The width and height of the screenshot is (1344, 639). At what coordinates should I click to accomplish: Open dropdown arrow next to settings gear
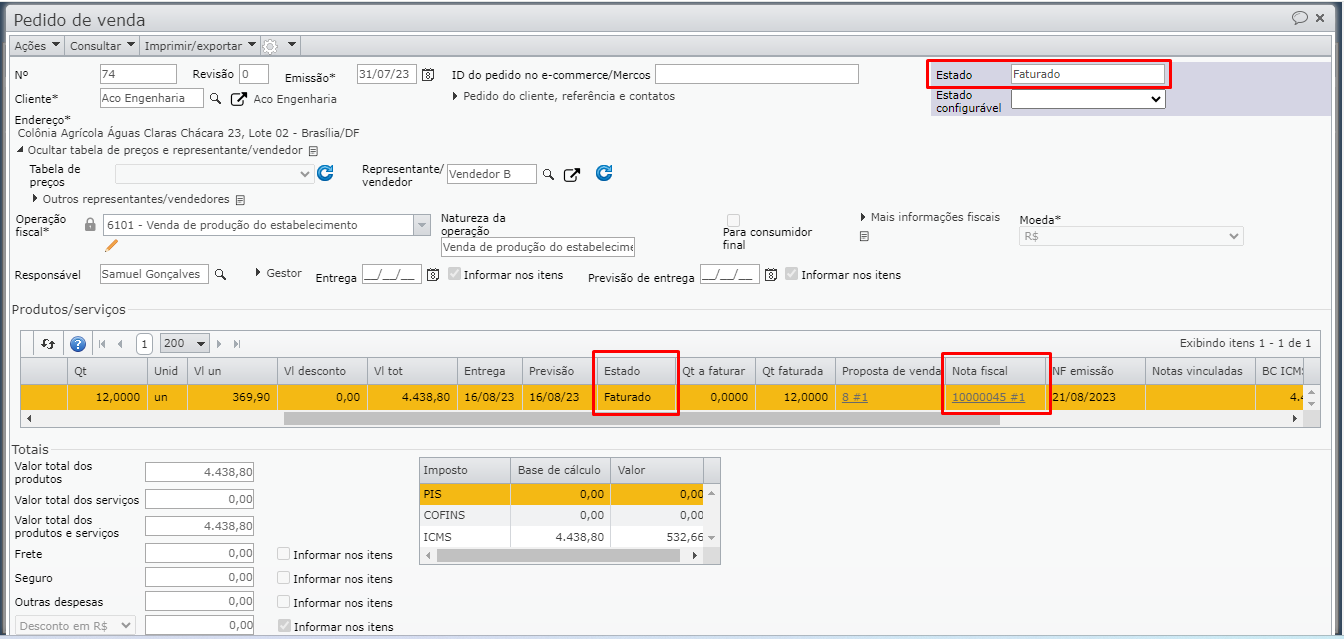292,45
